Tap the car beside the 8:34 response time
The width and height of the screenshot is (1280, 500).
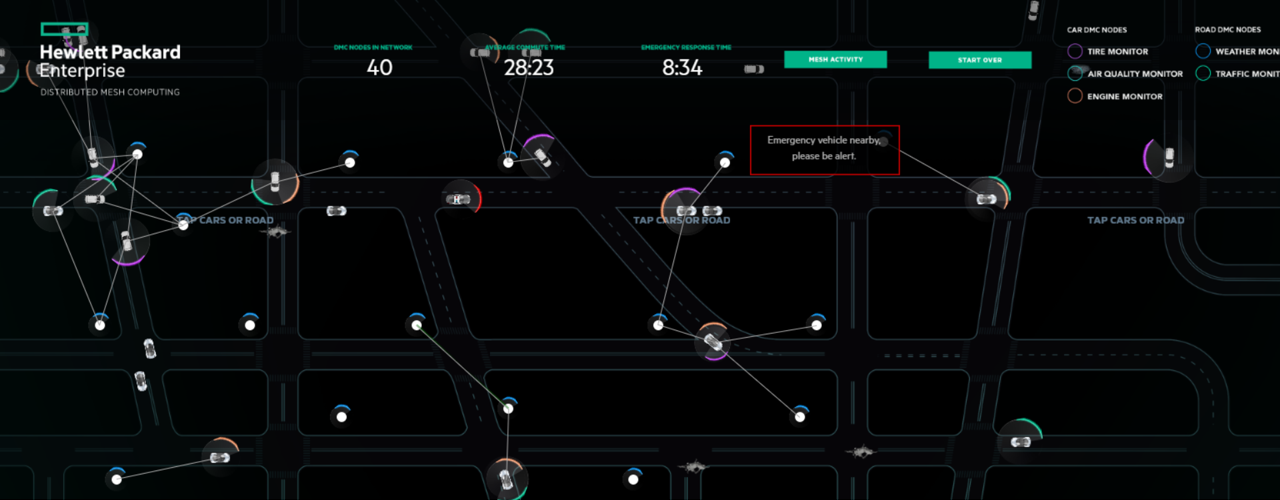[x=754, y=69]
